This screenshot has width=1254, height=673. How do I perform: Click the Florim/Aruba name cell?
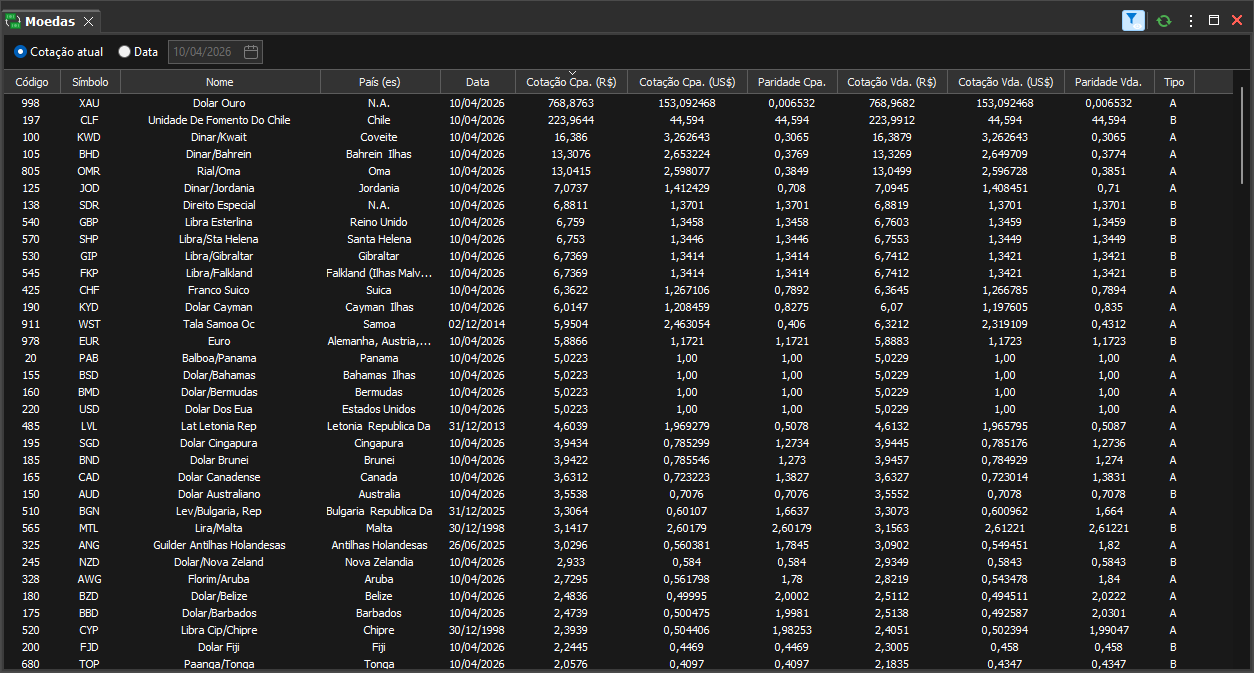[x=219, y=579]
